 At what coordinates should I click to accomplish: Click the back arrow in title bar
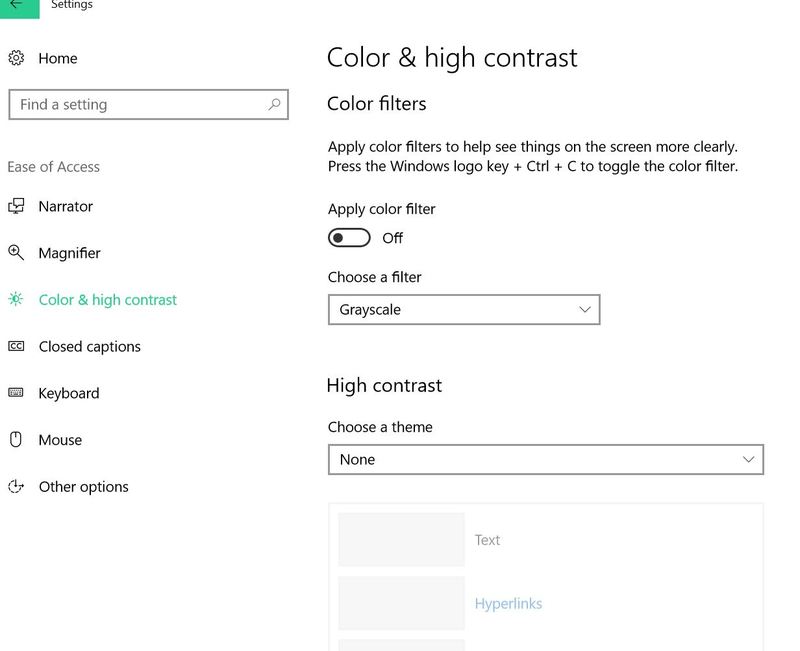[x=16, y=5]
